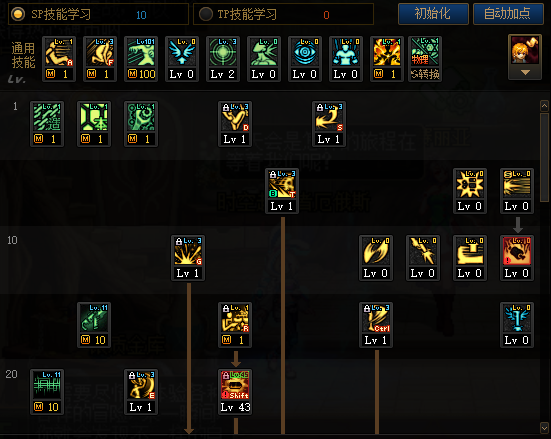Click the Shift hotkey skill at Lv 43
The height and width of the screenshot is (439, 551).
235,392
